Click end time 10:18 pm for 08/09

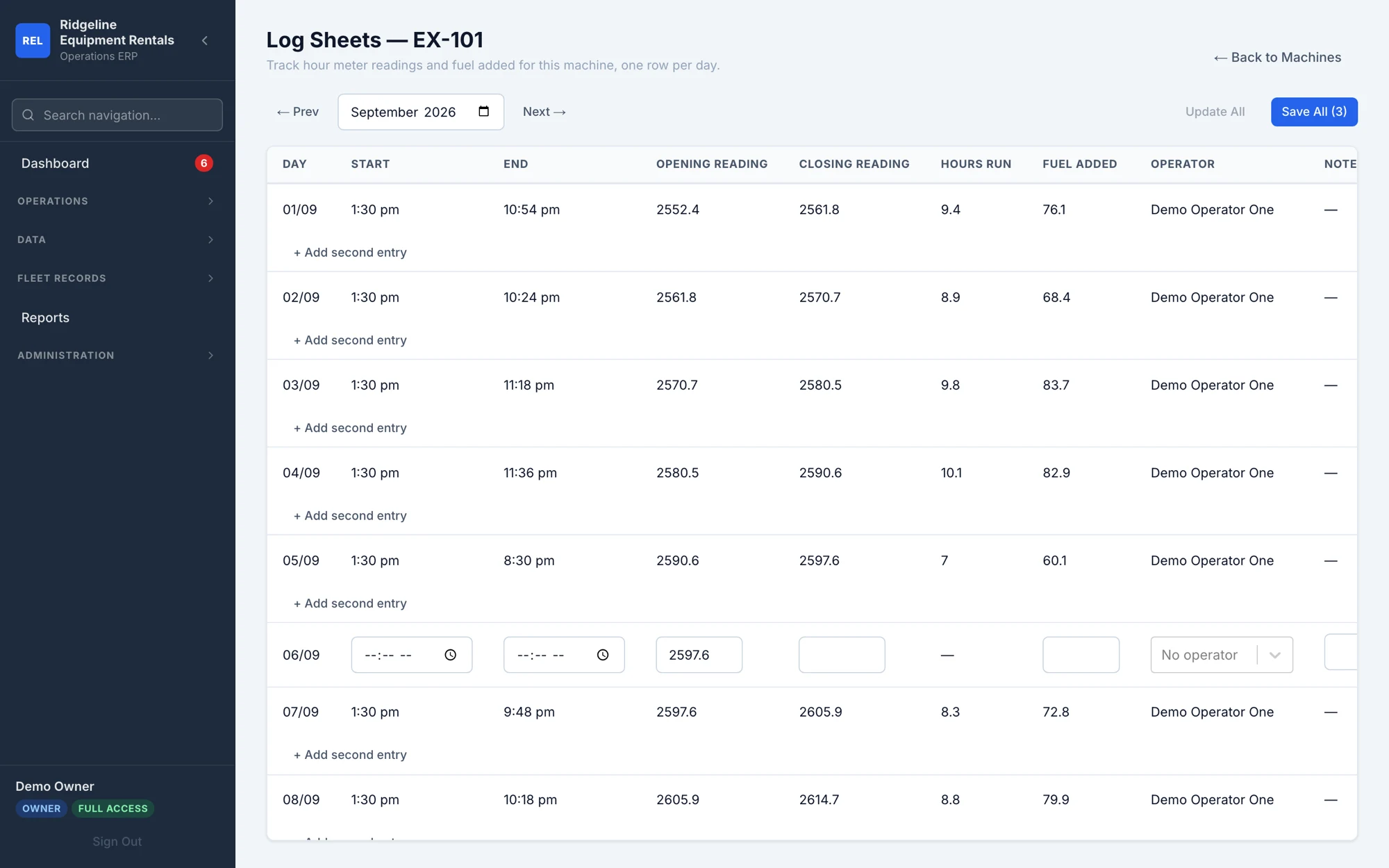[x=530, y=800]
